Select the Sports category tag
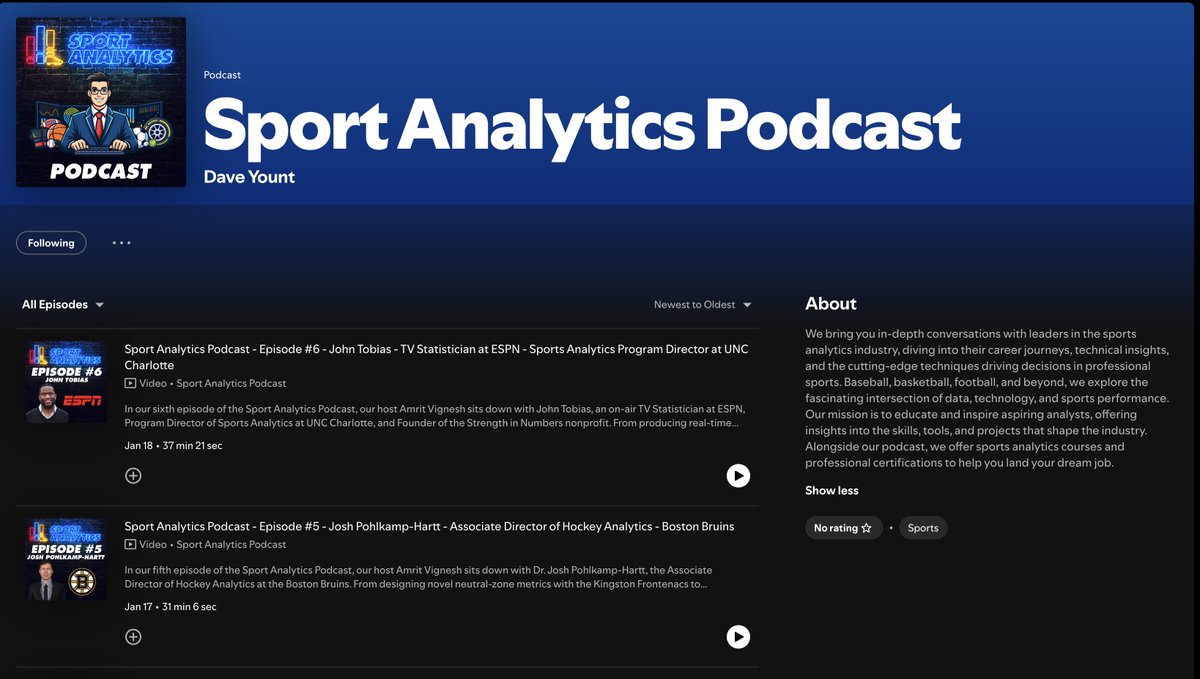Viewport: 1200px width, 679px height. (923, 528)
